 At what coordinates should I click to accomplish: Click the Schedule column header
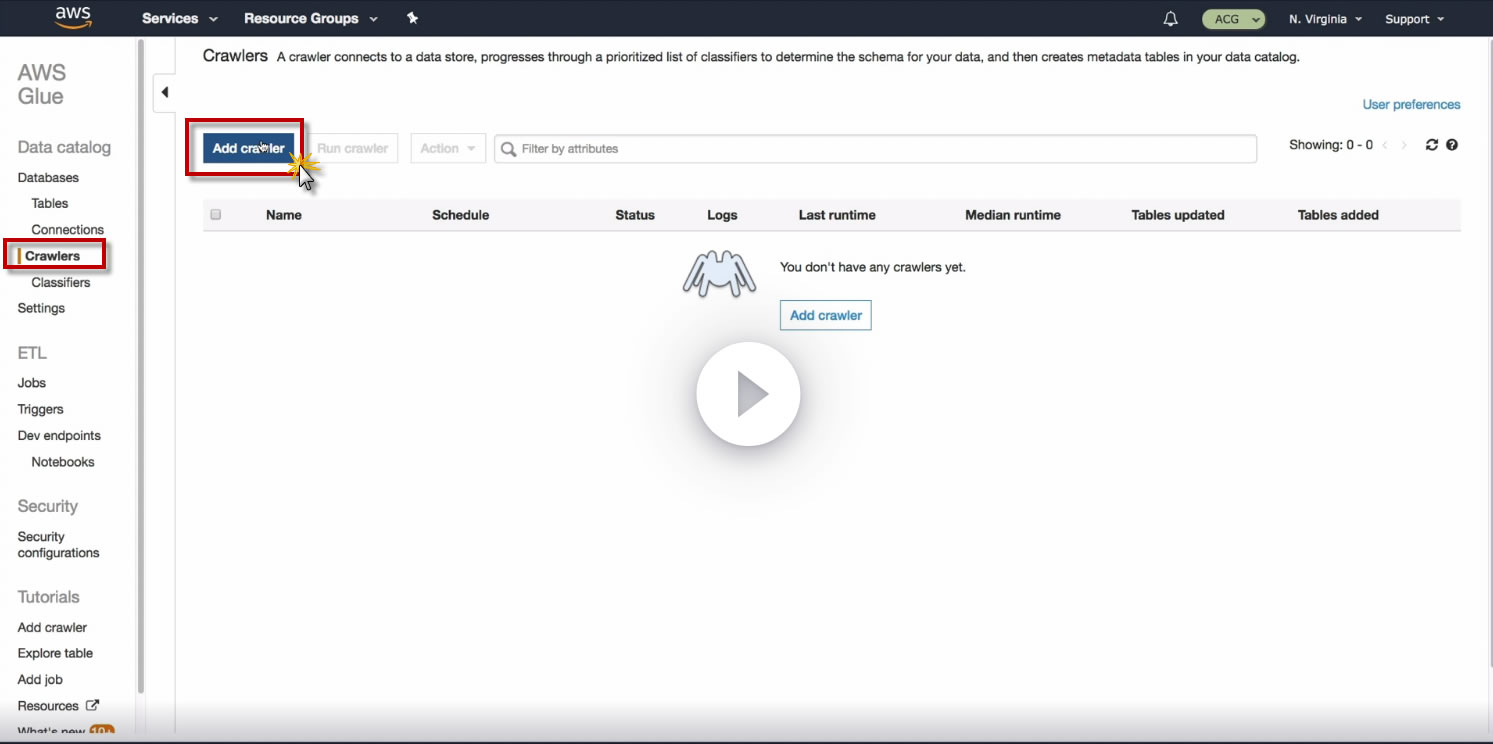click(x=461, y=215)
